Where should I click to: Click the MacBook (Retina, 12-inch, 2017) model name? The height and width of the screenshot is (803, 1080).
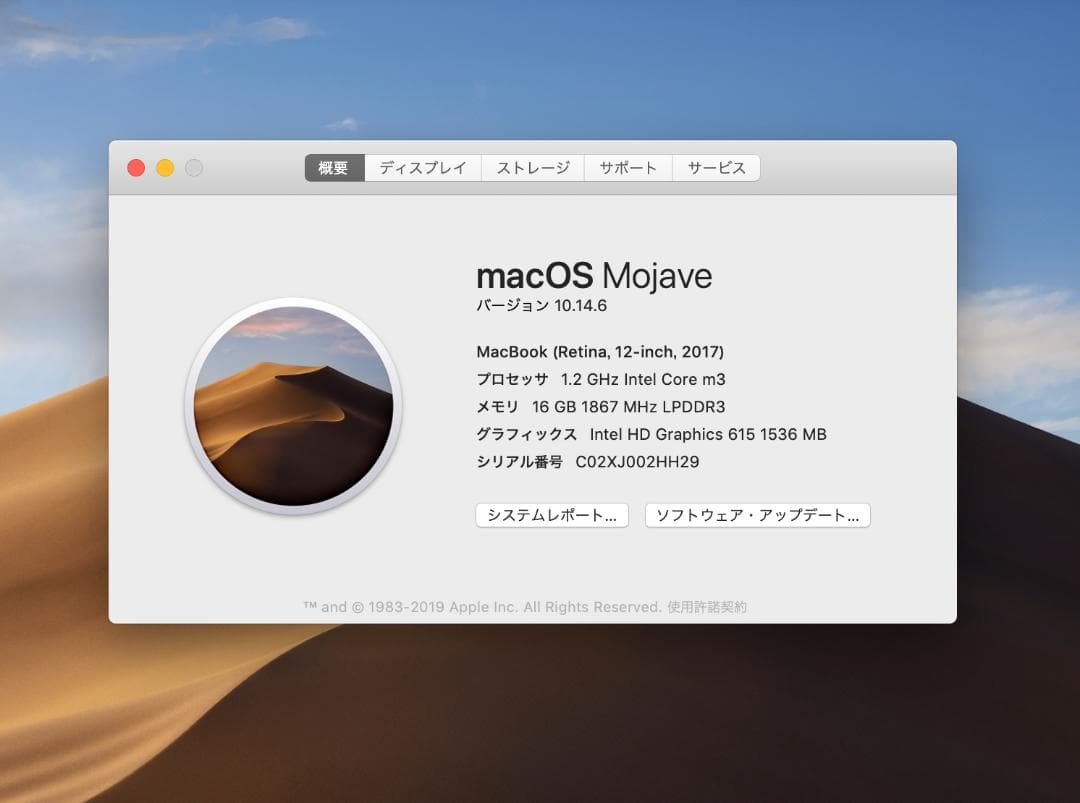pyautogui.click(x=599, y=352)
